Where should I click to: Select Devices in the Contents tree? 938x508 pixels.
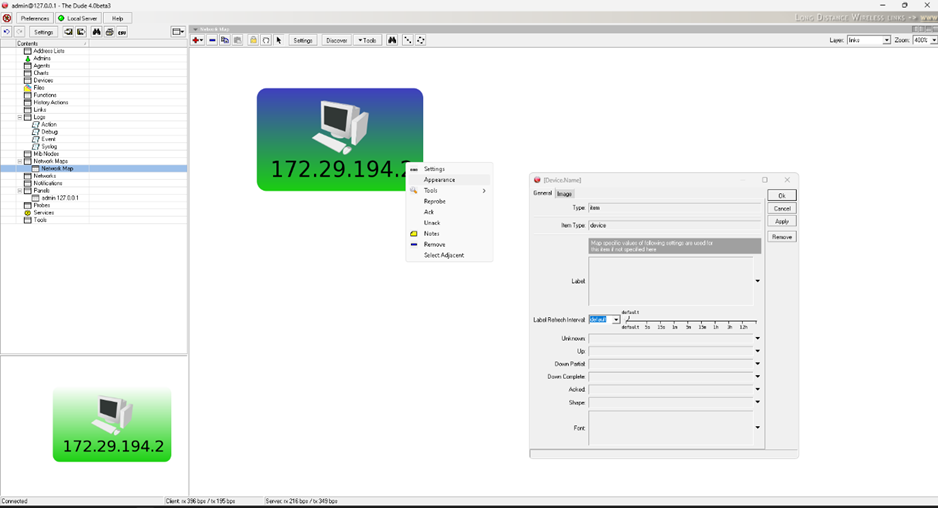tap(43, 80)
